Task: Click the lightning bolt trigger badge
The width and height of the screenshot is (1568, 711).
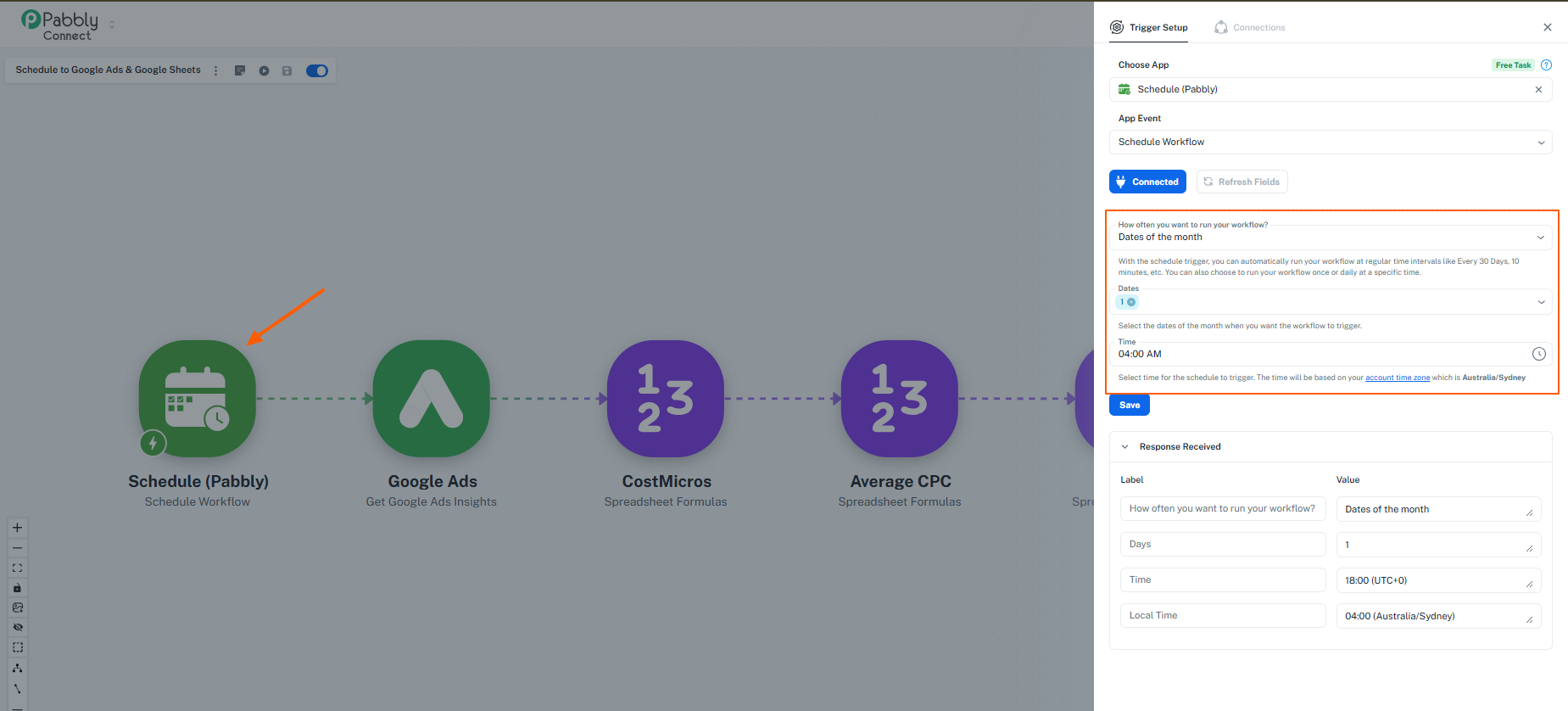Action: click(x=153, y=443)
